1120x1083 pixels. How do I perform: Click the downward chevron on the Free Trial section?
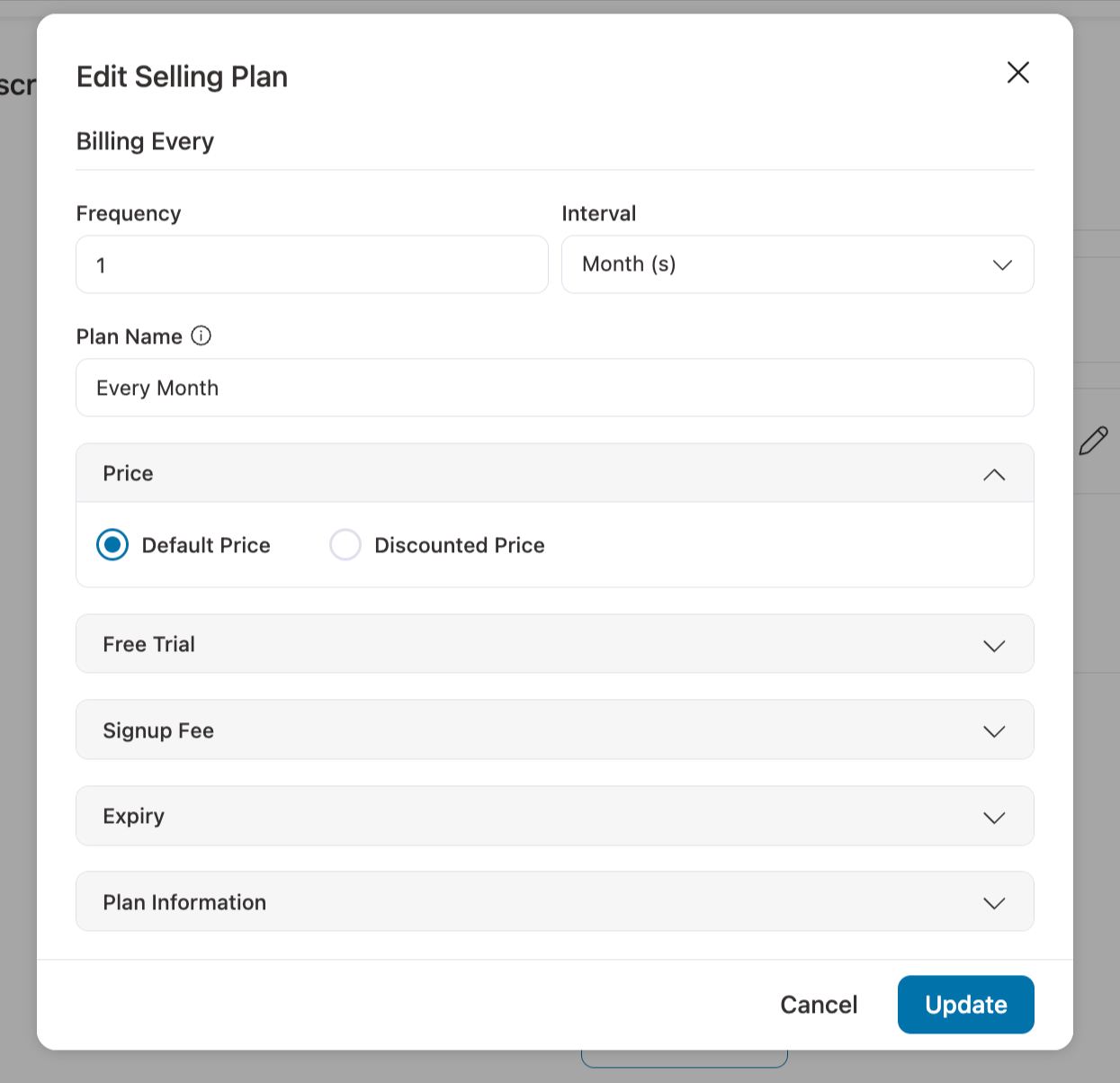click(x=994, y=645)
